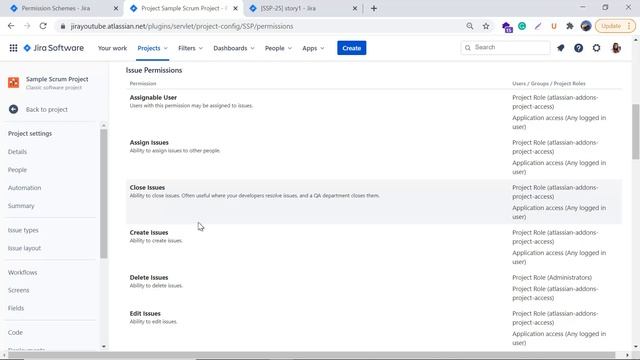Open the Chrome three-dot menu
Screen dimensions: 640x360
point(629,26)
